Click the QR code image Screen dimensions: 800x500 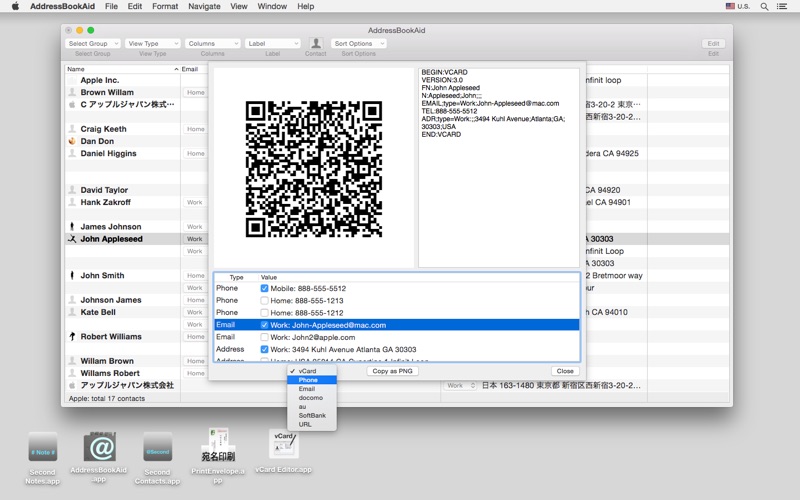pyautogui.click(x=314, y=168)
